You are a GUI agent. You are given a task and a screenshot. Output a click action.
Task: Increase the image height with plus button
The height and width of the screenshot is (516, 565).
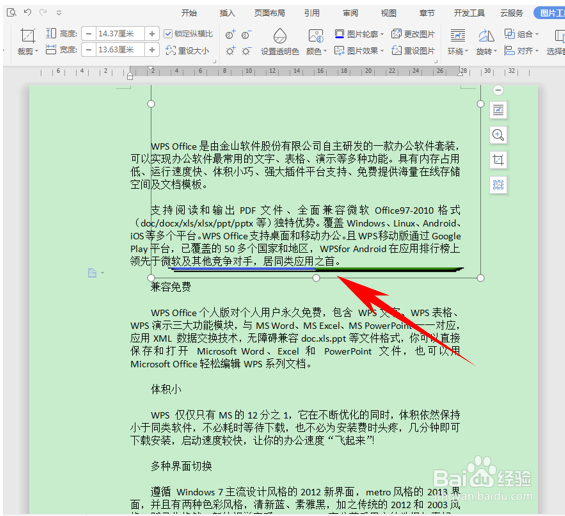[152, 34]
